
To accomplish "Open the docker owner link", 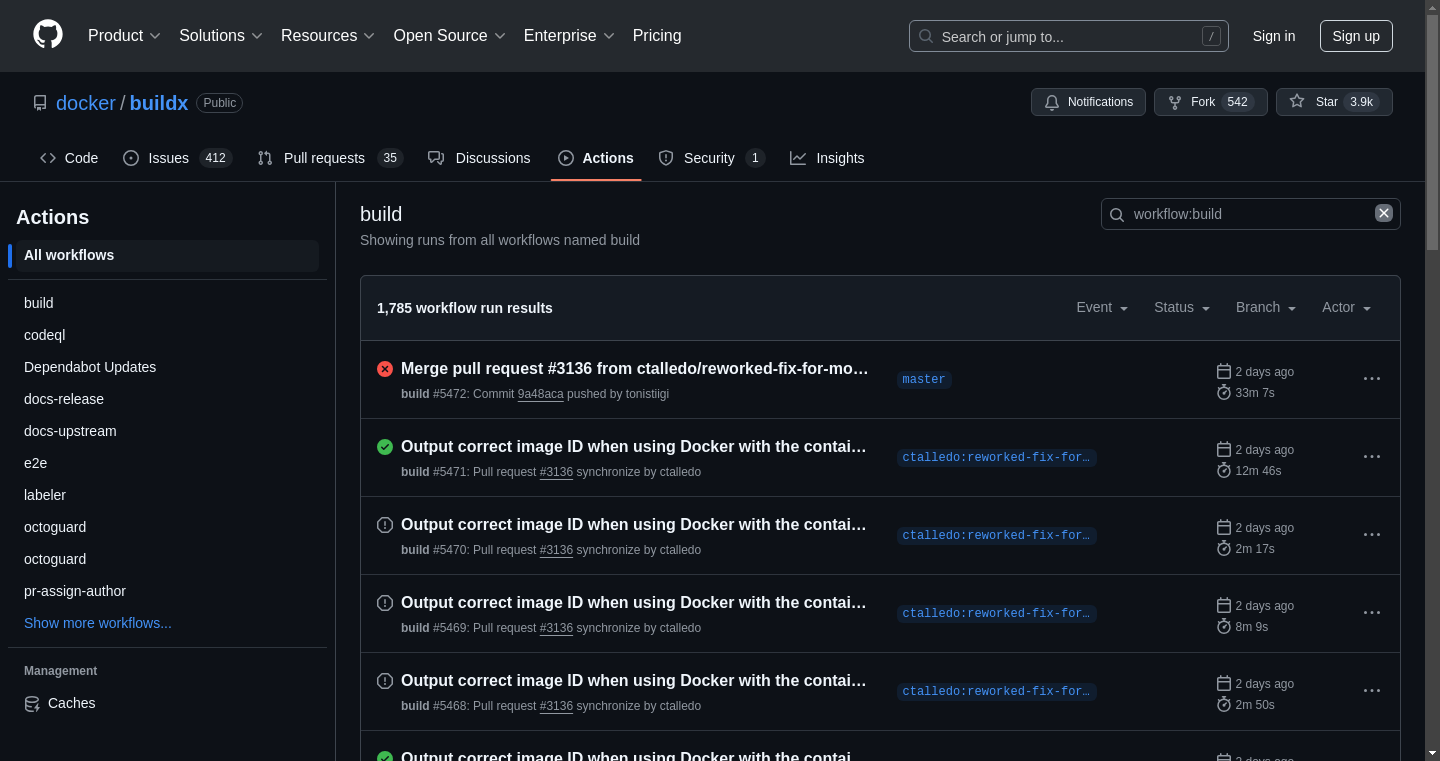I will (86, 102).
